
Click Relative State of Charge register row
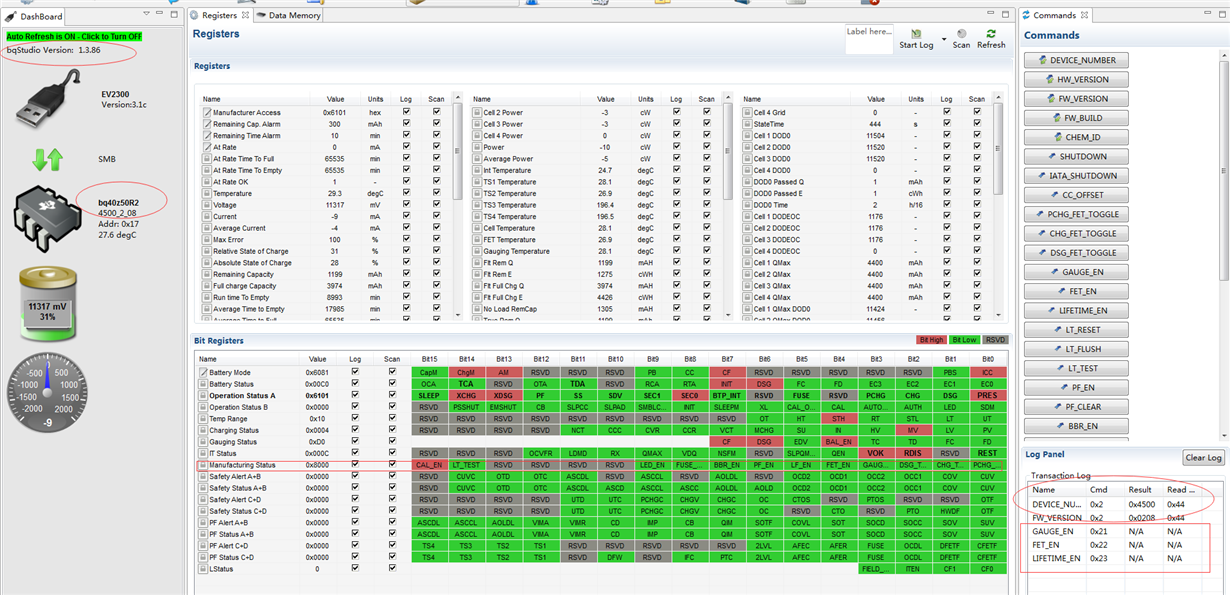(325, 251)
